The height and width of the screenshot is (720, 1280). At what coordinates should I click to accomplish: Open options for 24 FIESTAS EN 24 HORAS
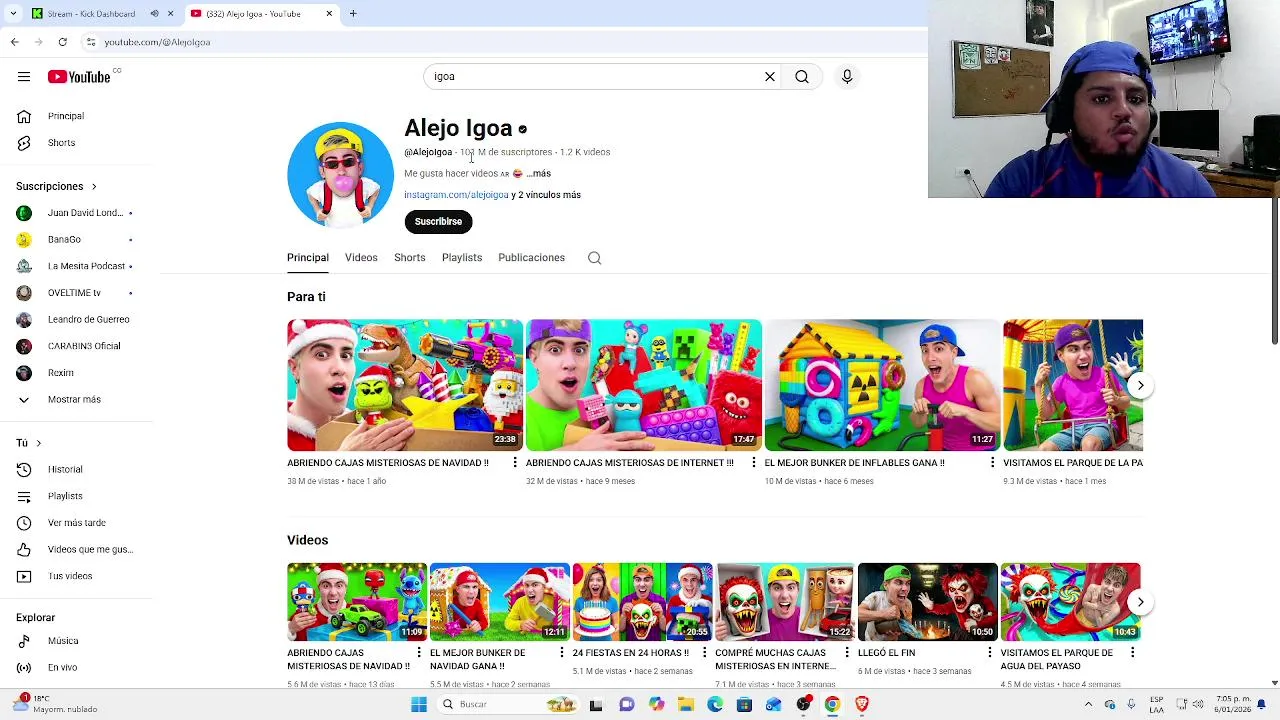[704, 653]
